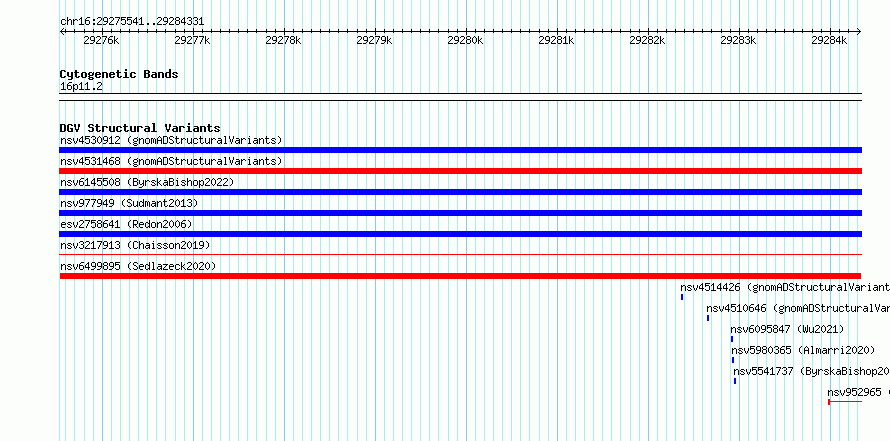The image size is (890, 441).
Task: Select the blue bar under nsv4530912
Action: (460, 150)
